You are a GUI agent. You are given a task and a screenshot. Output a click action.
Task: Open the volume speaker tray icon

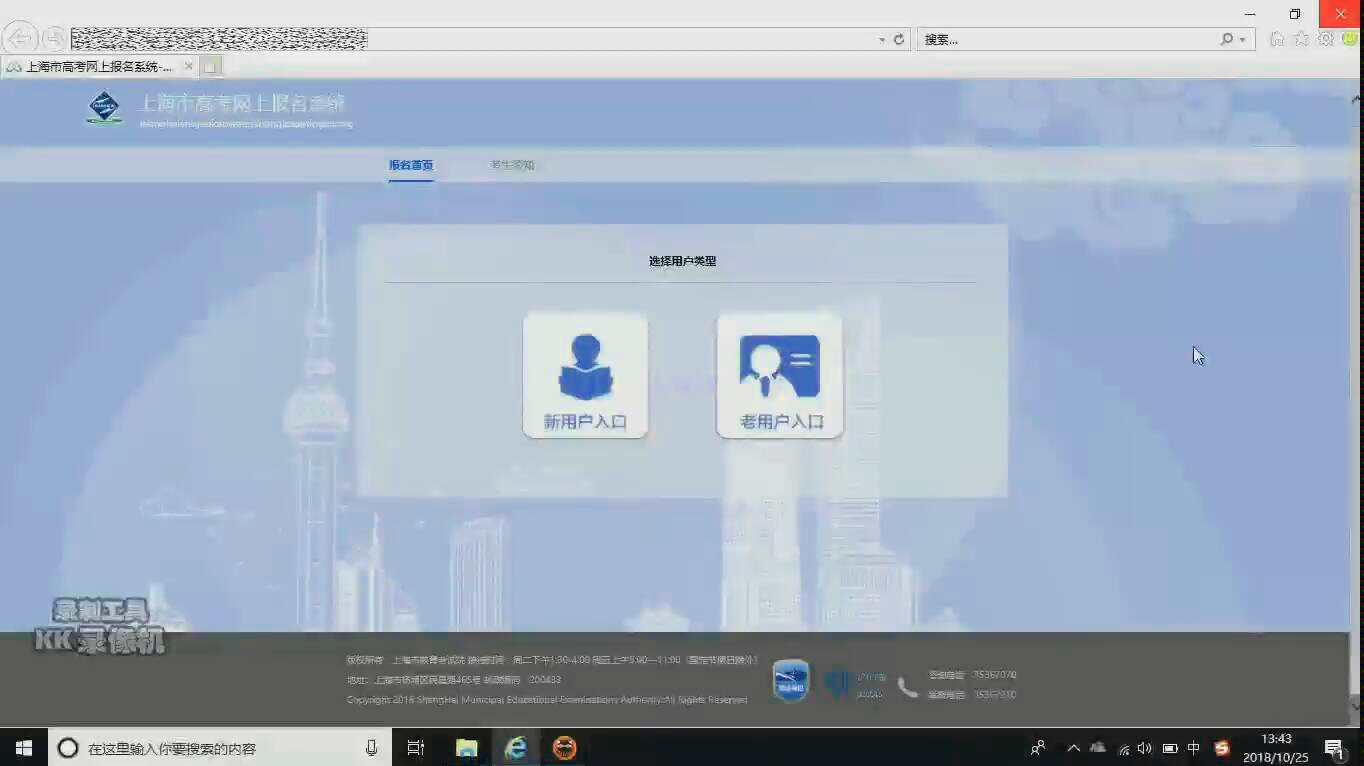[1144, 748]
